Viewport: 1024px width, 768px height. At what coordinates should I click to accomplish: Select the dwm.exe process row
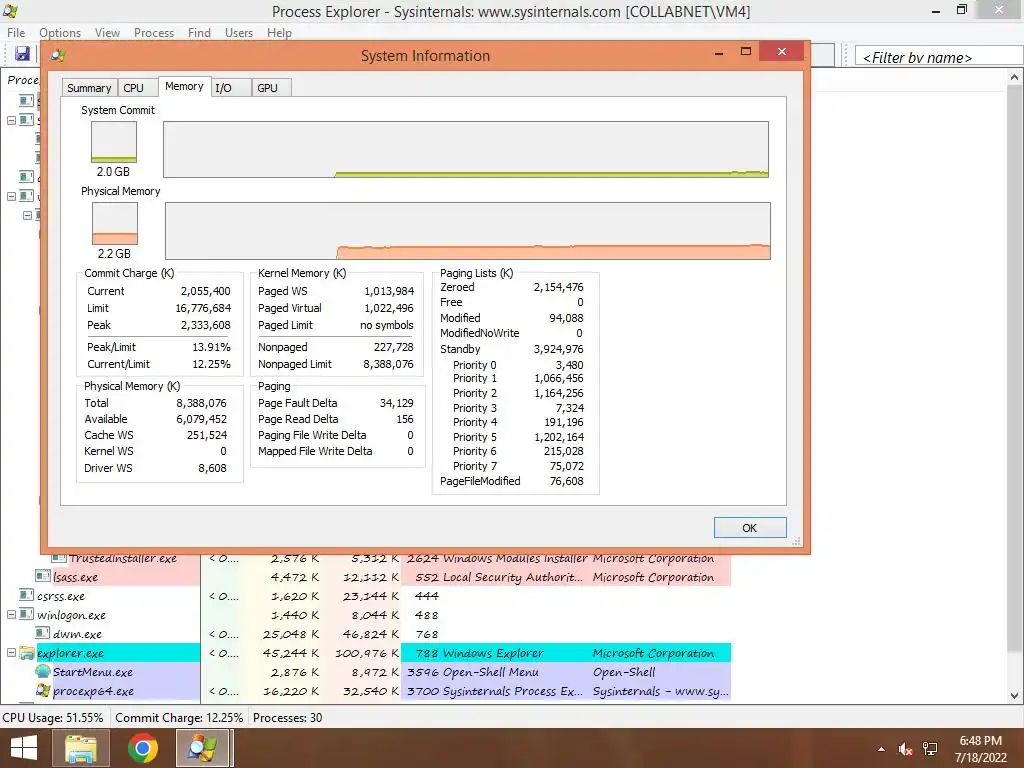(x=366, y=633)
